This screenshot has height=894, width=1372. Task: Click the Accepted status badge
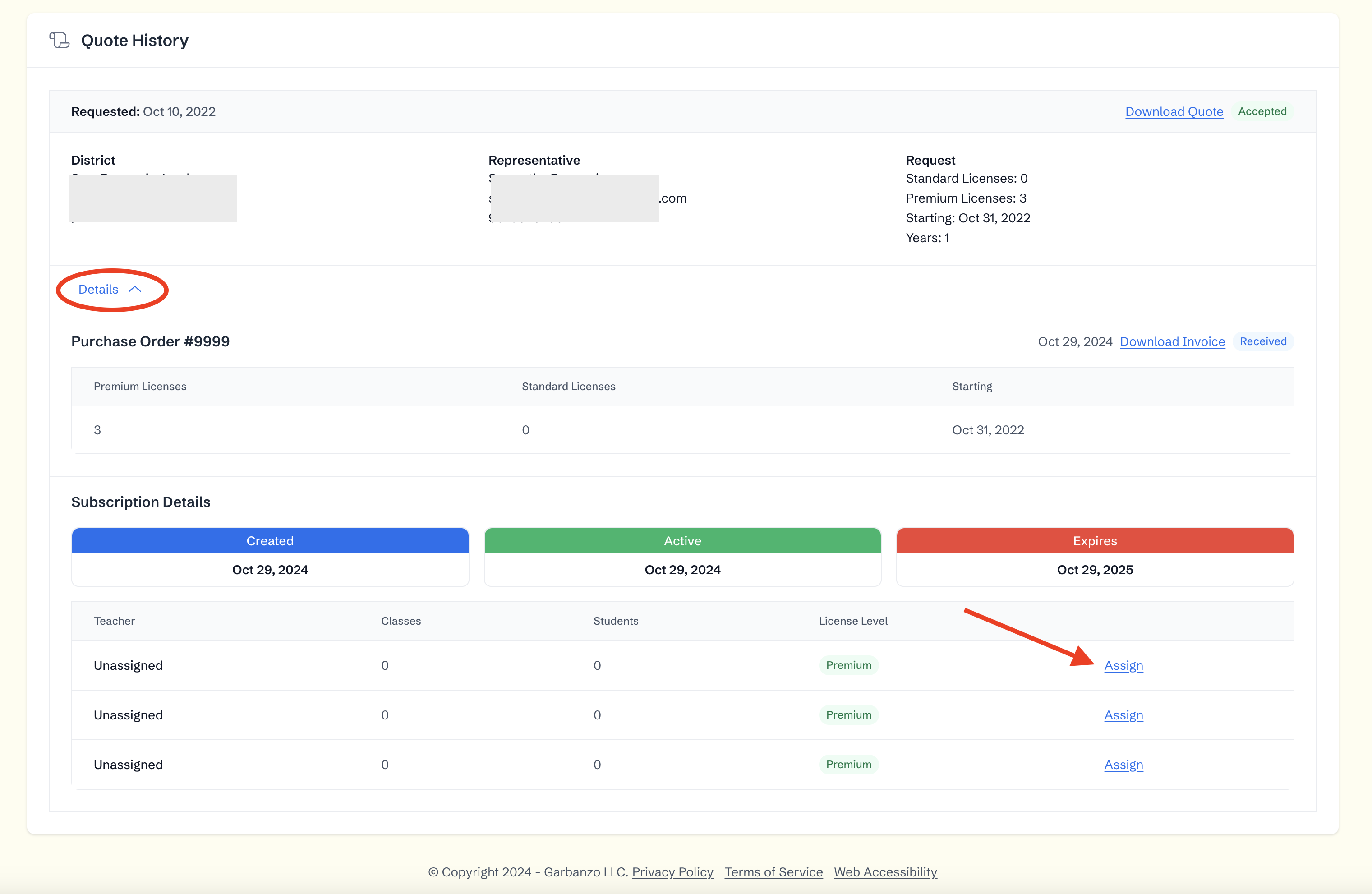[x=1262, y=111]
